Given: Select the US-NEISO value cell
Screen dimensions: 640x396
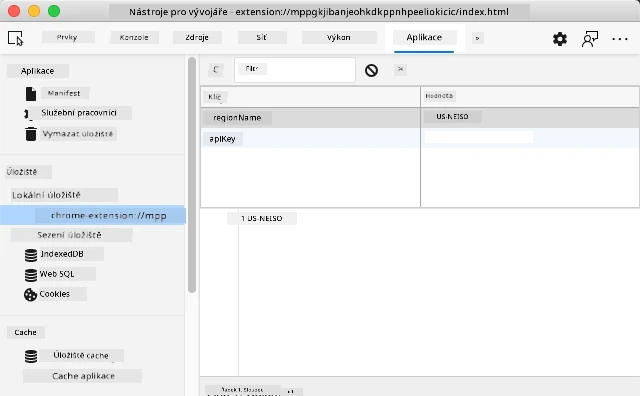Looking at the screenshot, I should coord(530,118).
